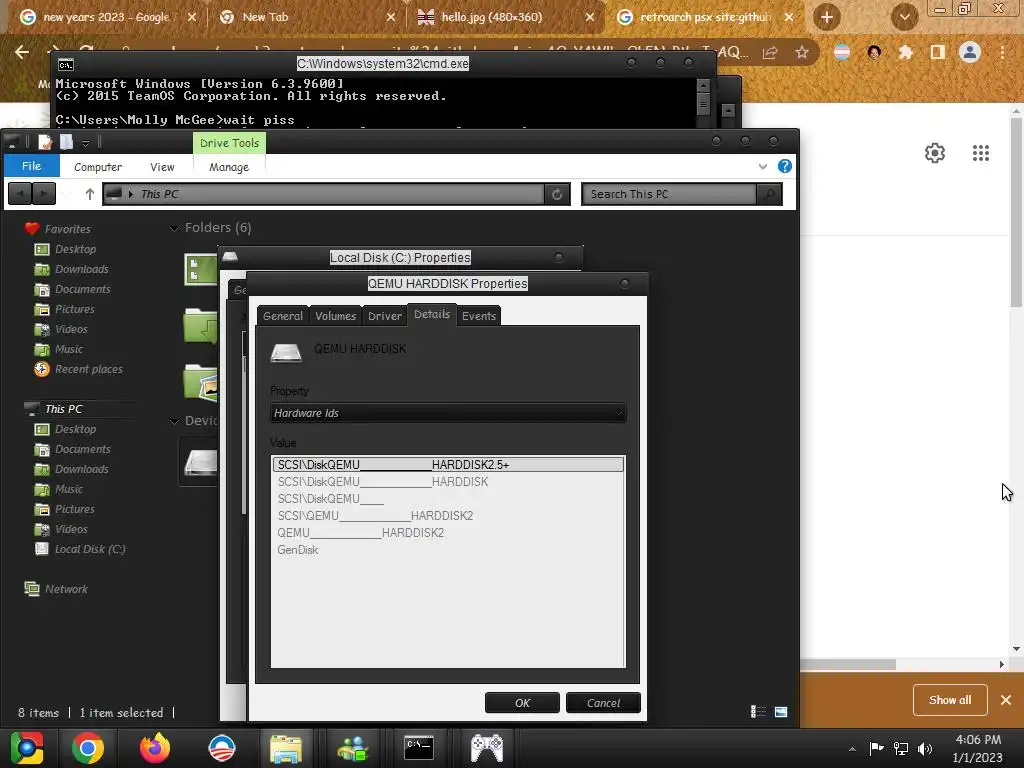1024x768 pixels.
Task: Click the New folder quick access icon
Action: coord(67,142)
